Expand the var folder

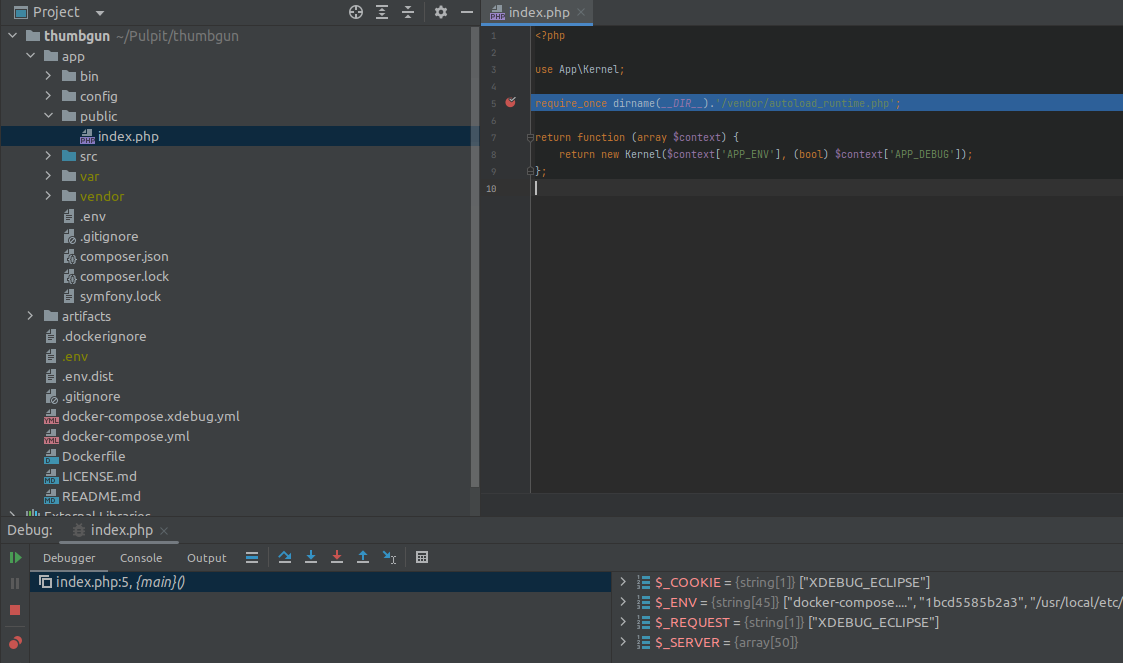pyautogui.click(x=48, y=176)
